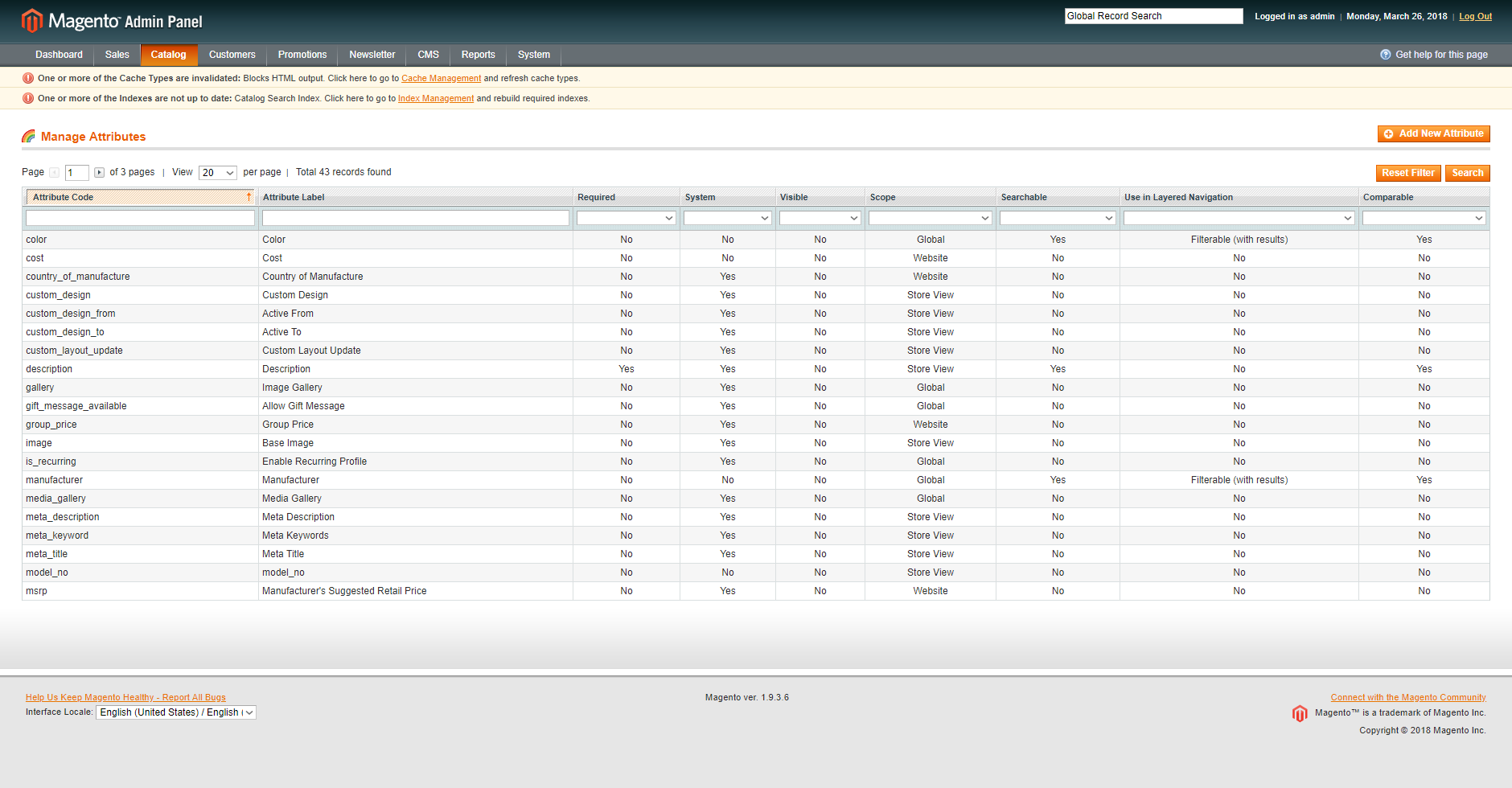Open the group_price attribute row
Viewport: 1512px width, 788px height.
[756, 425]
